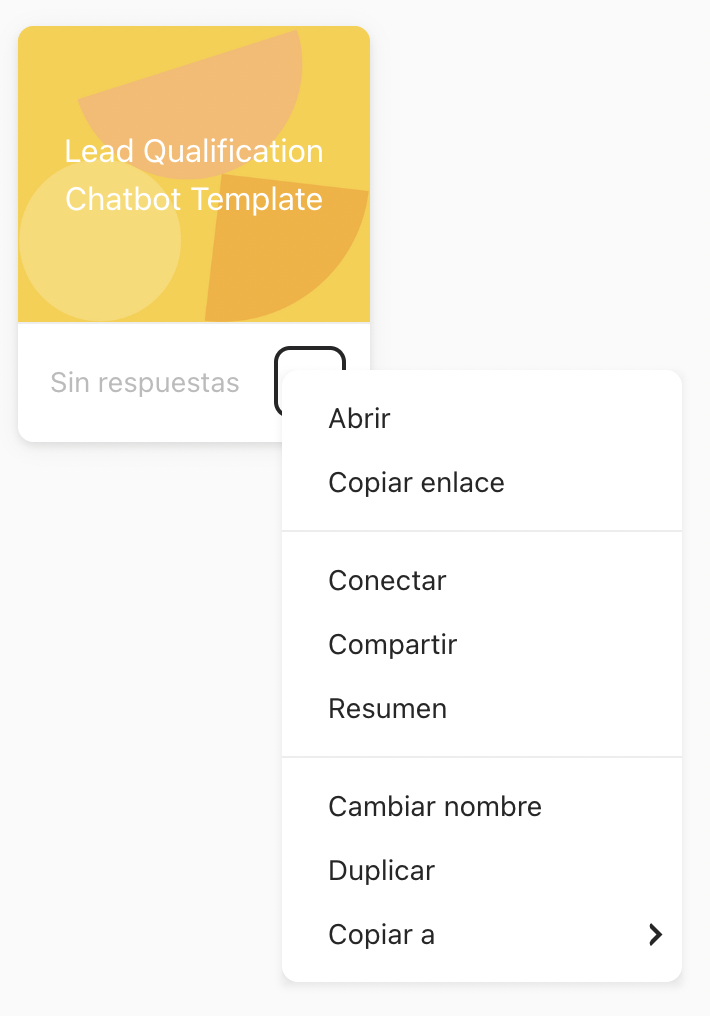Open the Lead Qualification Chatbot Template thumbnail
Viewport: 710px width, 1016px height.
[x=194, y=174]
